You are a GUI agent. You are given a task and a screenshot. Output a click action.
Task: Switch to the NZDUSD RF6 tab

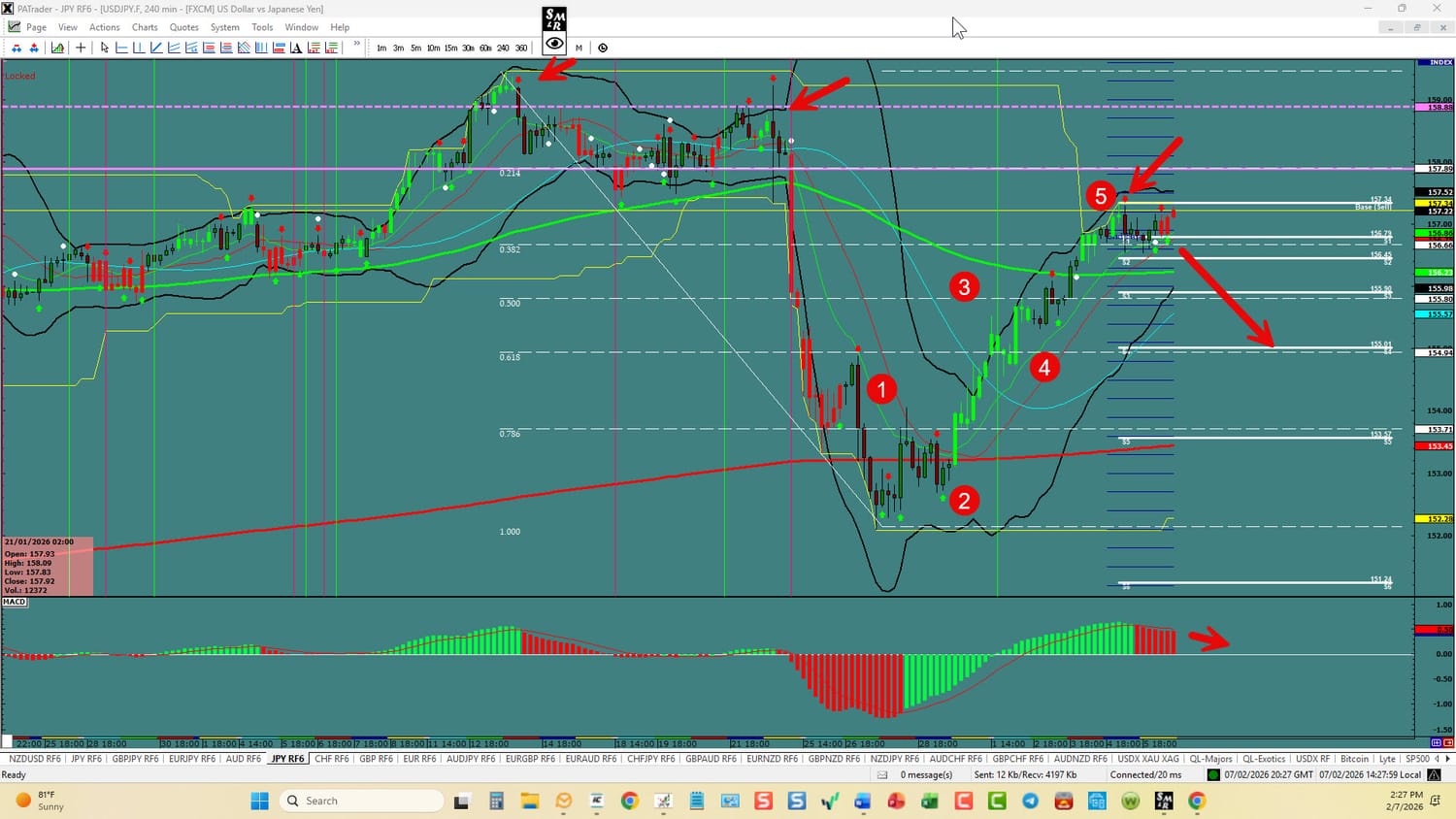[x=34, y=759]
